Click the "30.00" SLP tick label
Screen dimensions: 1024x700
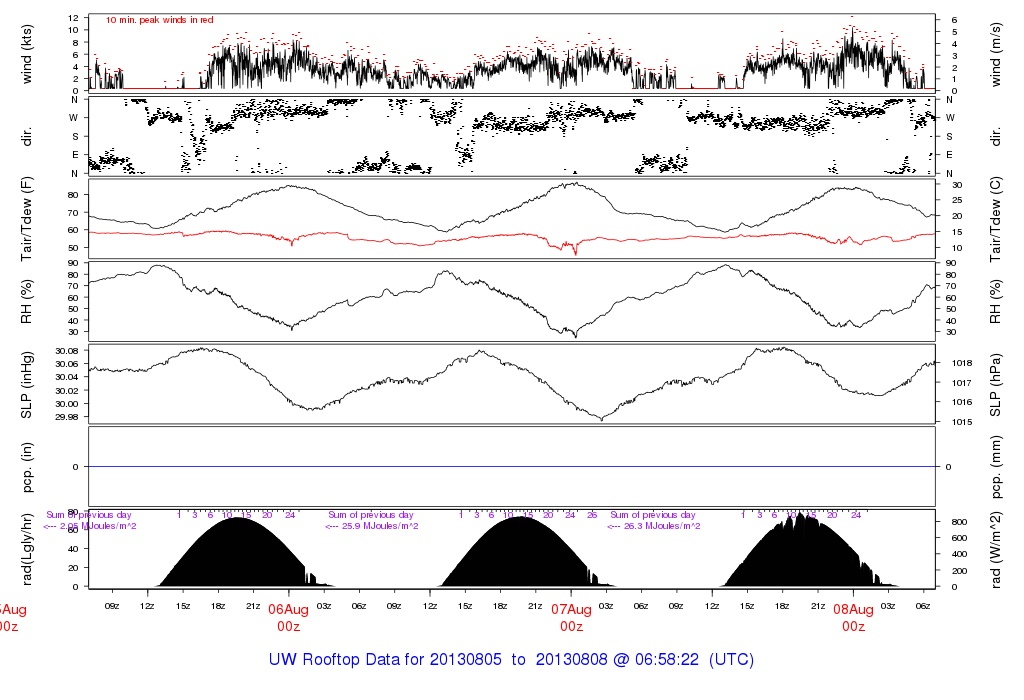pos(67,404)
